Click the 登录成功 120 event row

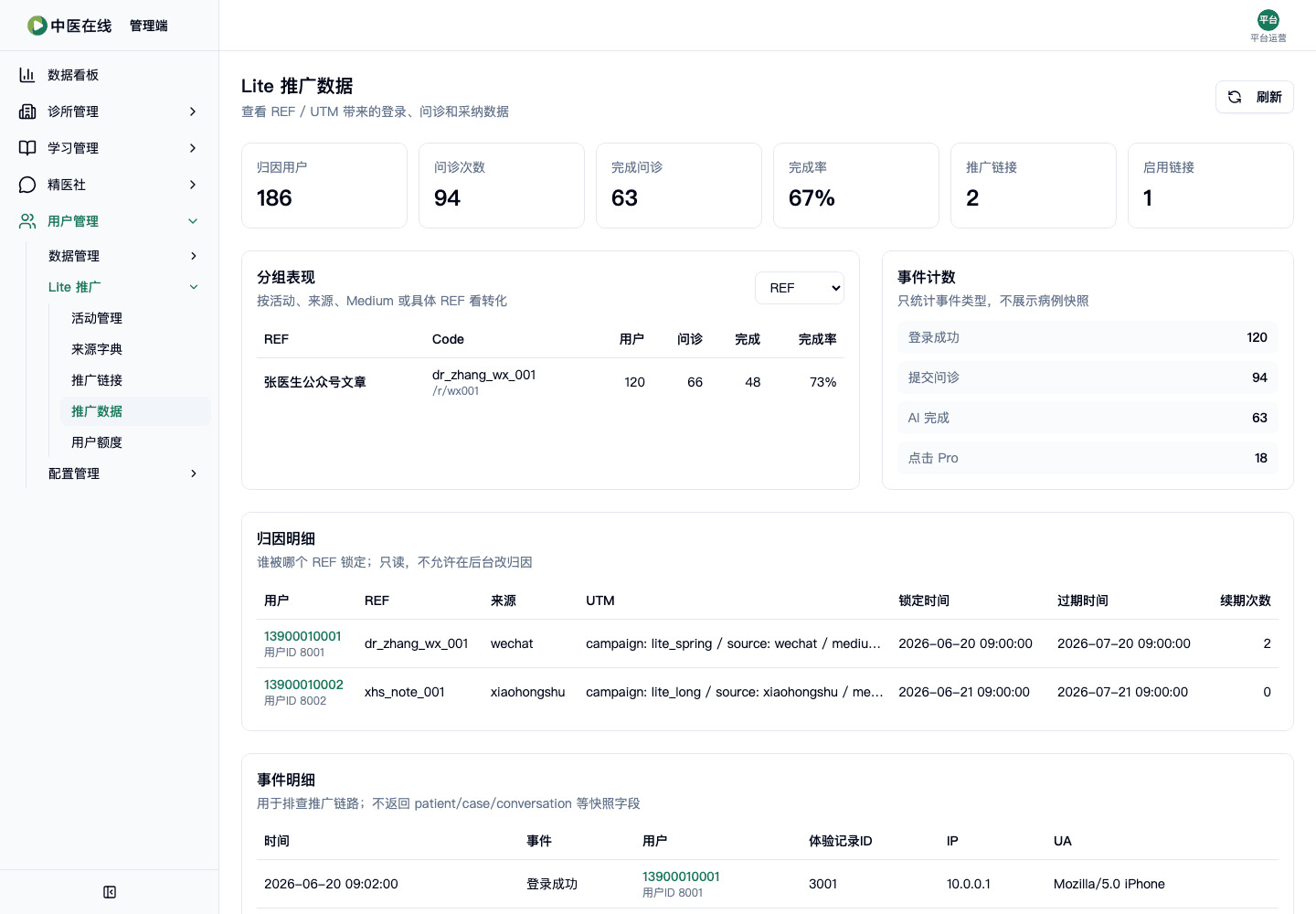pyautogui.click(x=1088, y=337)
